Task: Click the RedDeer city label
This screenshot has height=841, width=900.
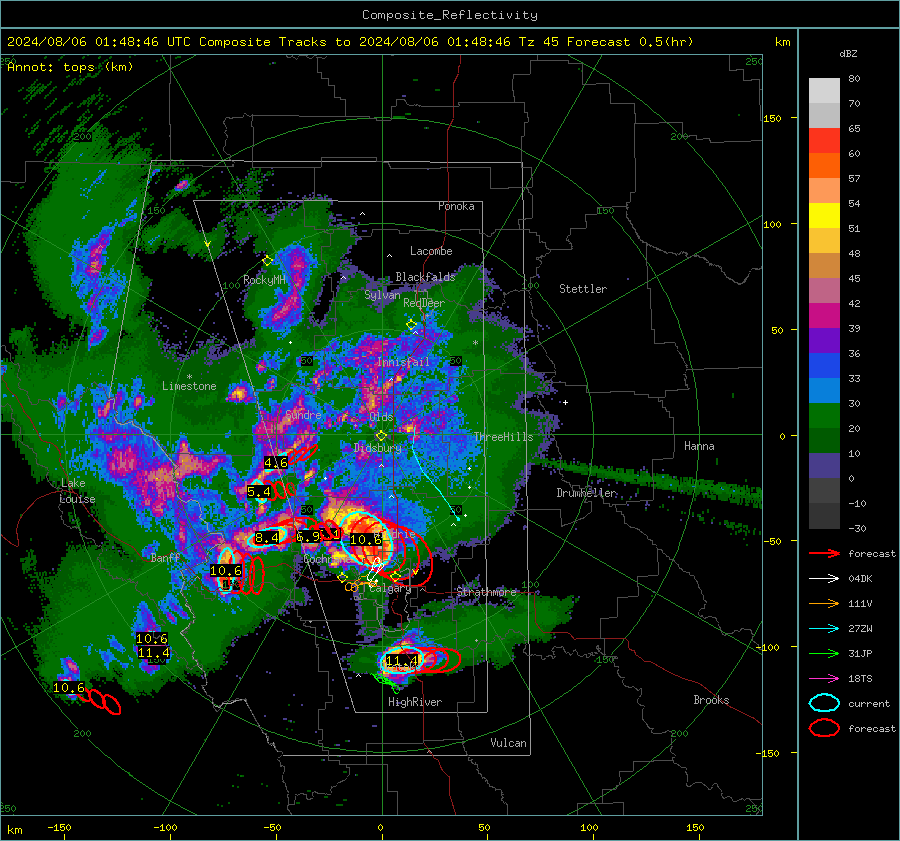Action: click(x=424, y=303)
